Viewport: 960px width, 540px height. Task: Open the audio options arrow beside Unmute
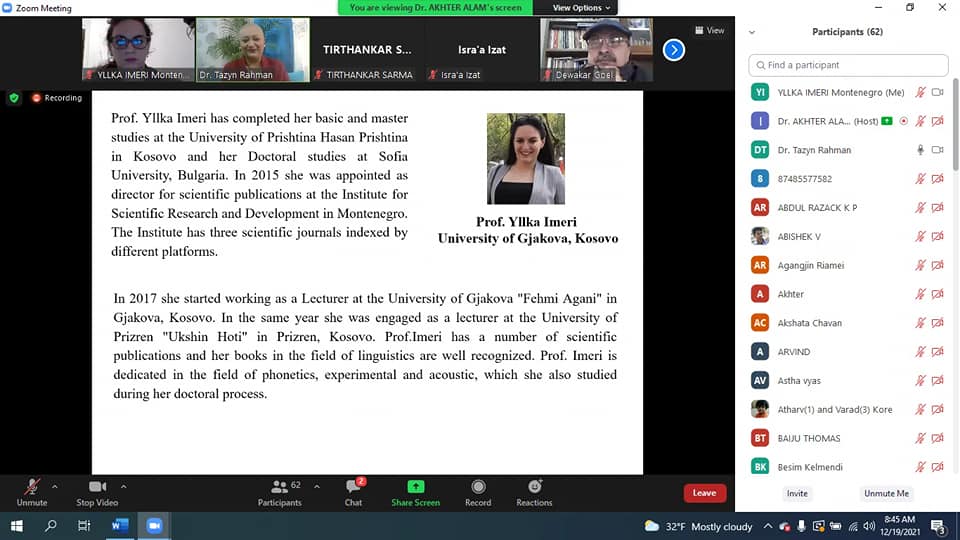(54, 487)
